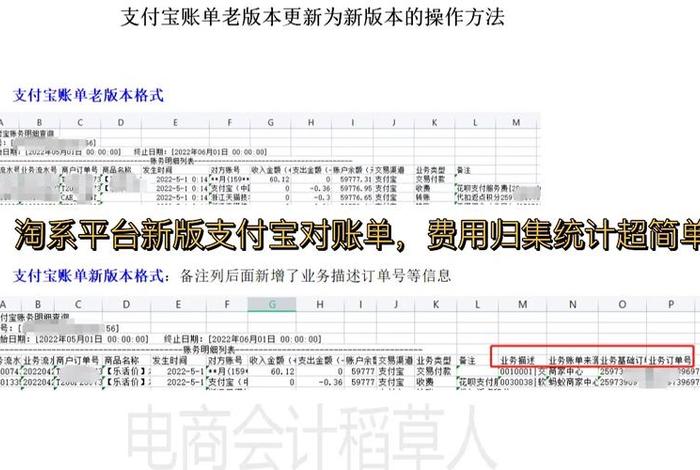This screenshot has height=470, width=700.
Task: Click the note 备注列后面新增了业务描述订单号等信息
Action: pyautogui.click(x=315, y=276)
